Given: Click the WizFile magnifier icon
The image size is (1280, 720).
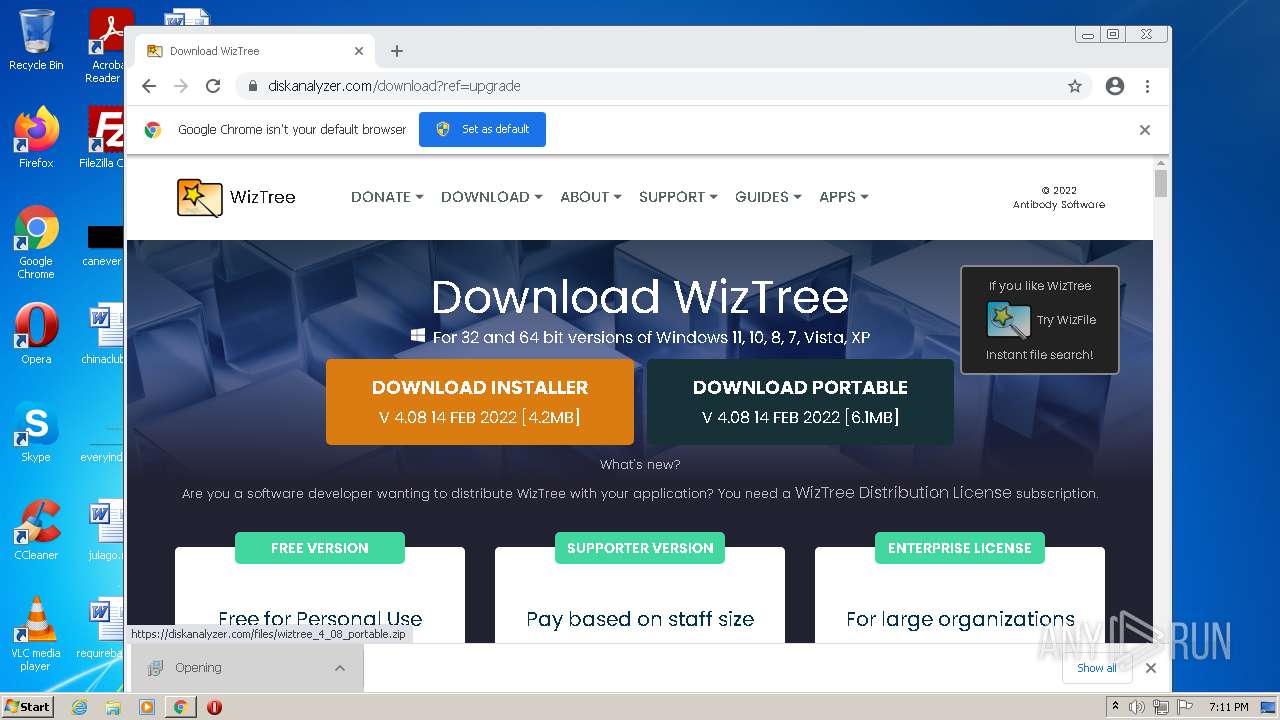Looking at the screenshot, I should point(1008,321).
